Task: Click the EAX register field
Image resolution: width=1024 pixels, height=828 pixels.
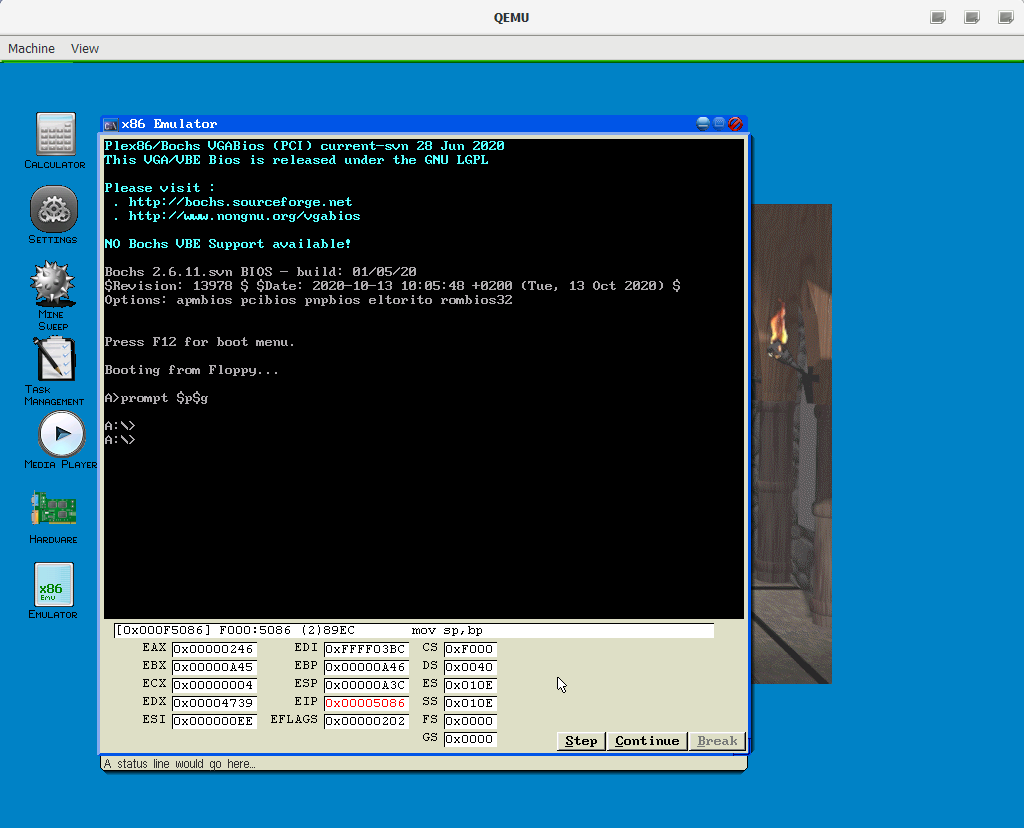Action: click(x=214, y=649)
